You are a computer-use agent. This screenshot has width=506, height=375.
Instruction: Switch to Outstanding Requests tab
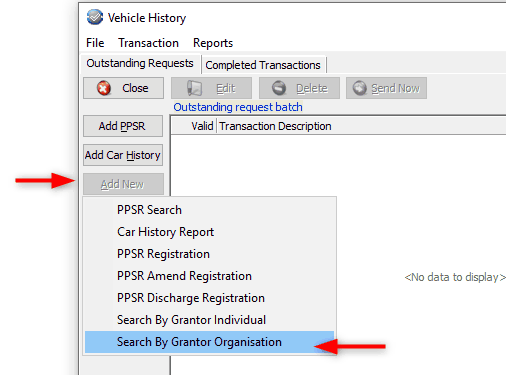pyautogui.click(x=140, y=63)
